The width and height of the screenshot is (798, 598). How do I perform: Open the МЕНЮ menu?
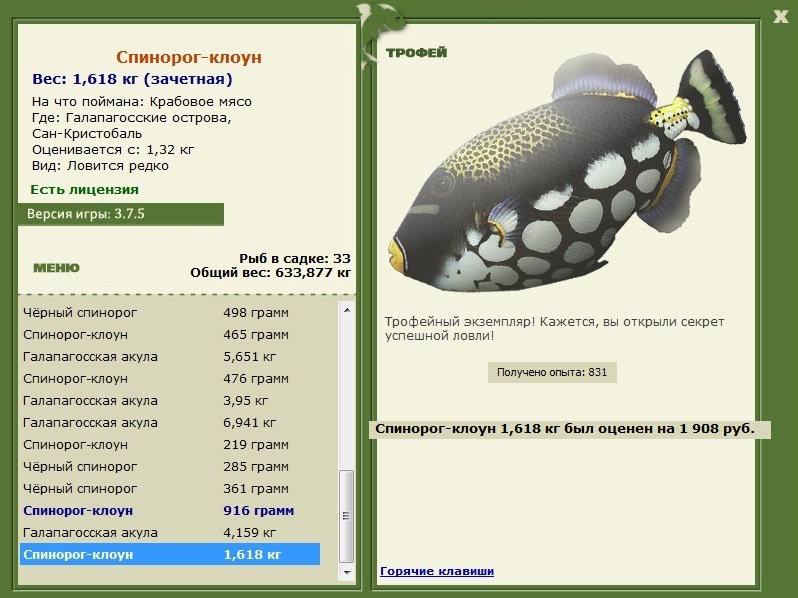56,268
